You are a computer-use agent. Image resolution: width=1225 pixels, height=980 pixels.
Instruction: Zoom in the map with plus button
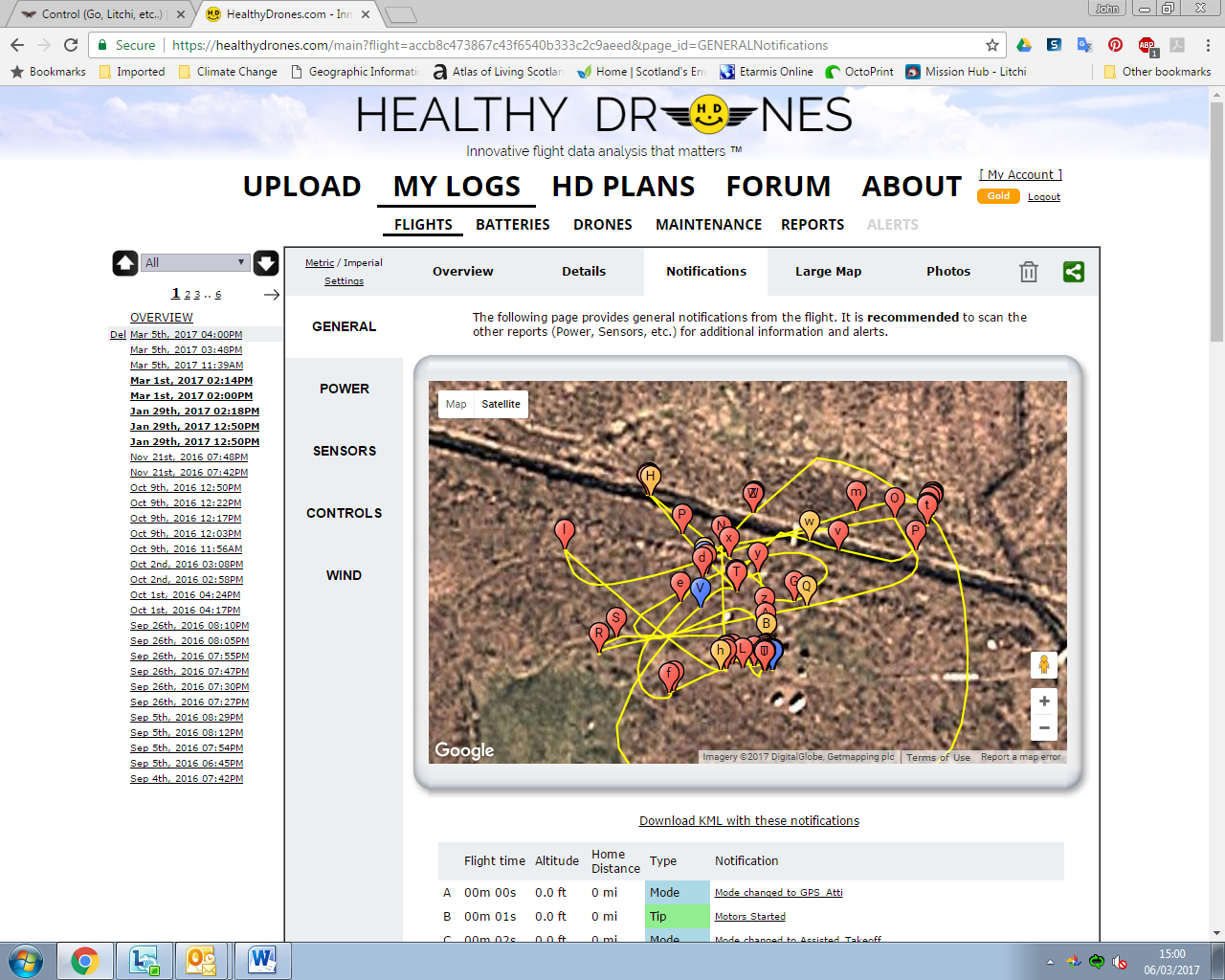(1044, 702)
